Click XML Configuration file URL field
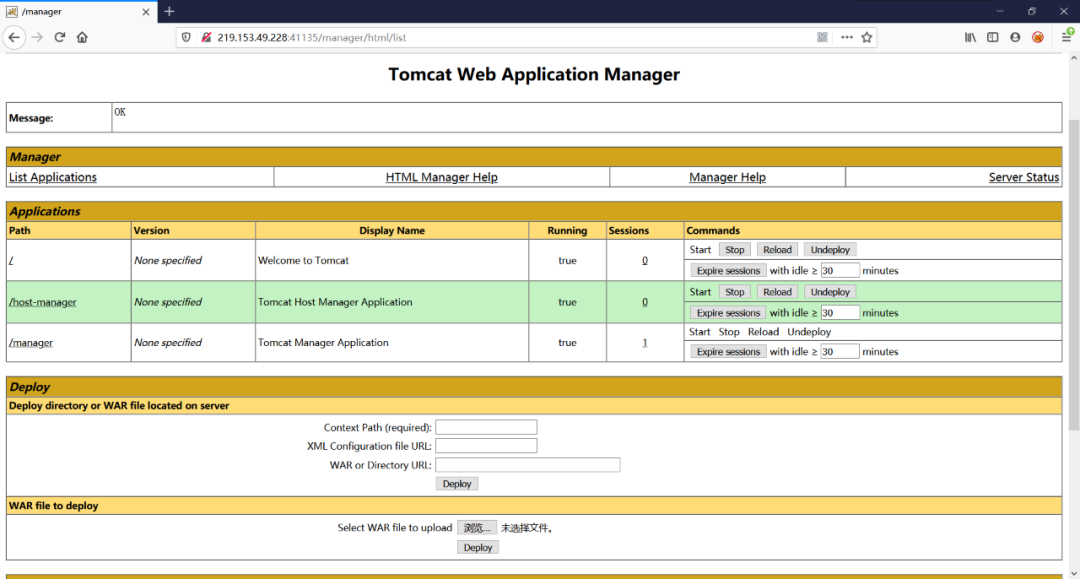 click(x=486, y=446)
